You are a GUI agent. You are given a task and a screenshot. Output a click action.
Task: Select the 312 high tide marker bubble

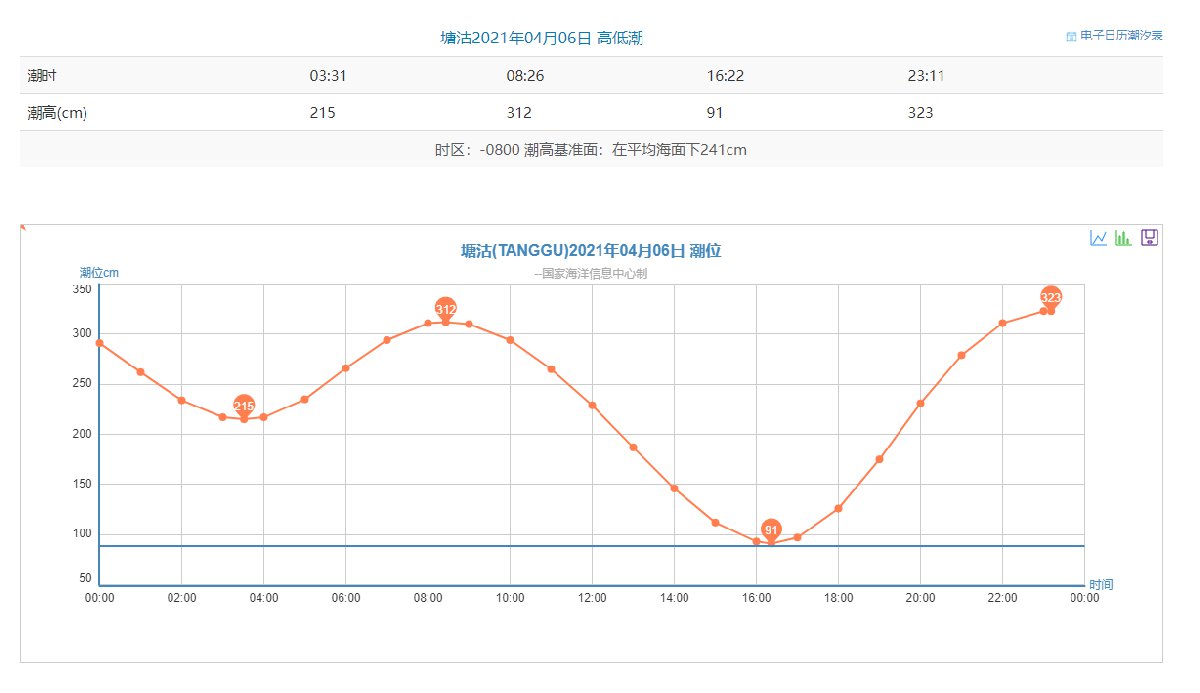[x=446, y=309]
